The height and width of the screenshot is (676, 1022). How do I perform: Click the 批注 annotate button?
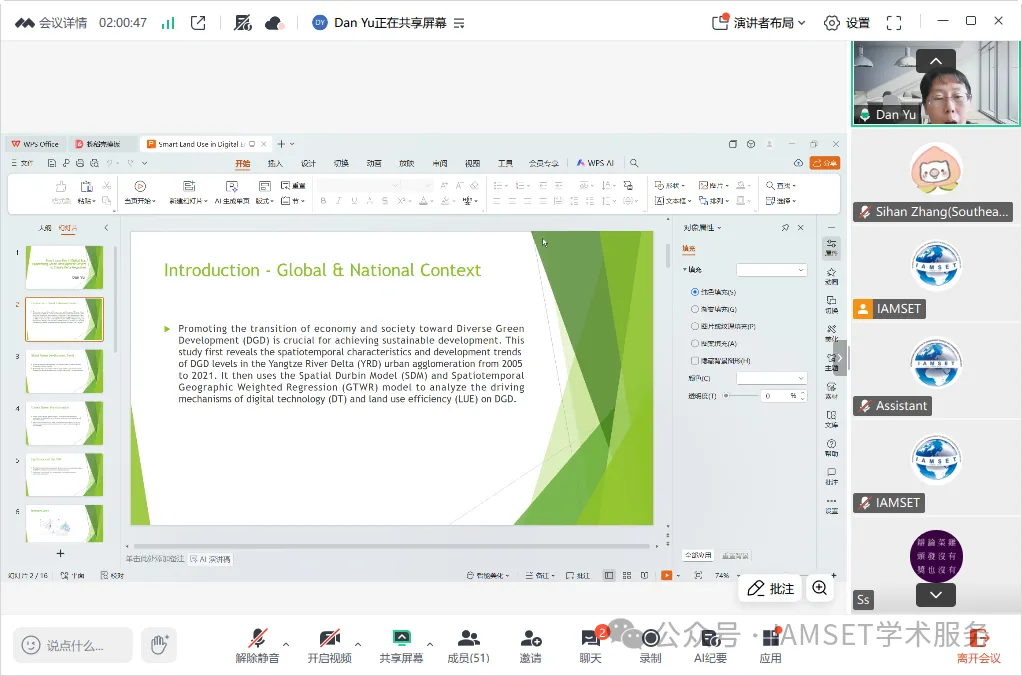(x=771, y=589)
